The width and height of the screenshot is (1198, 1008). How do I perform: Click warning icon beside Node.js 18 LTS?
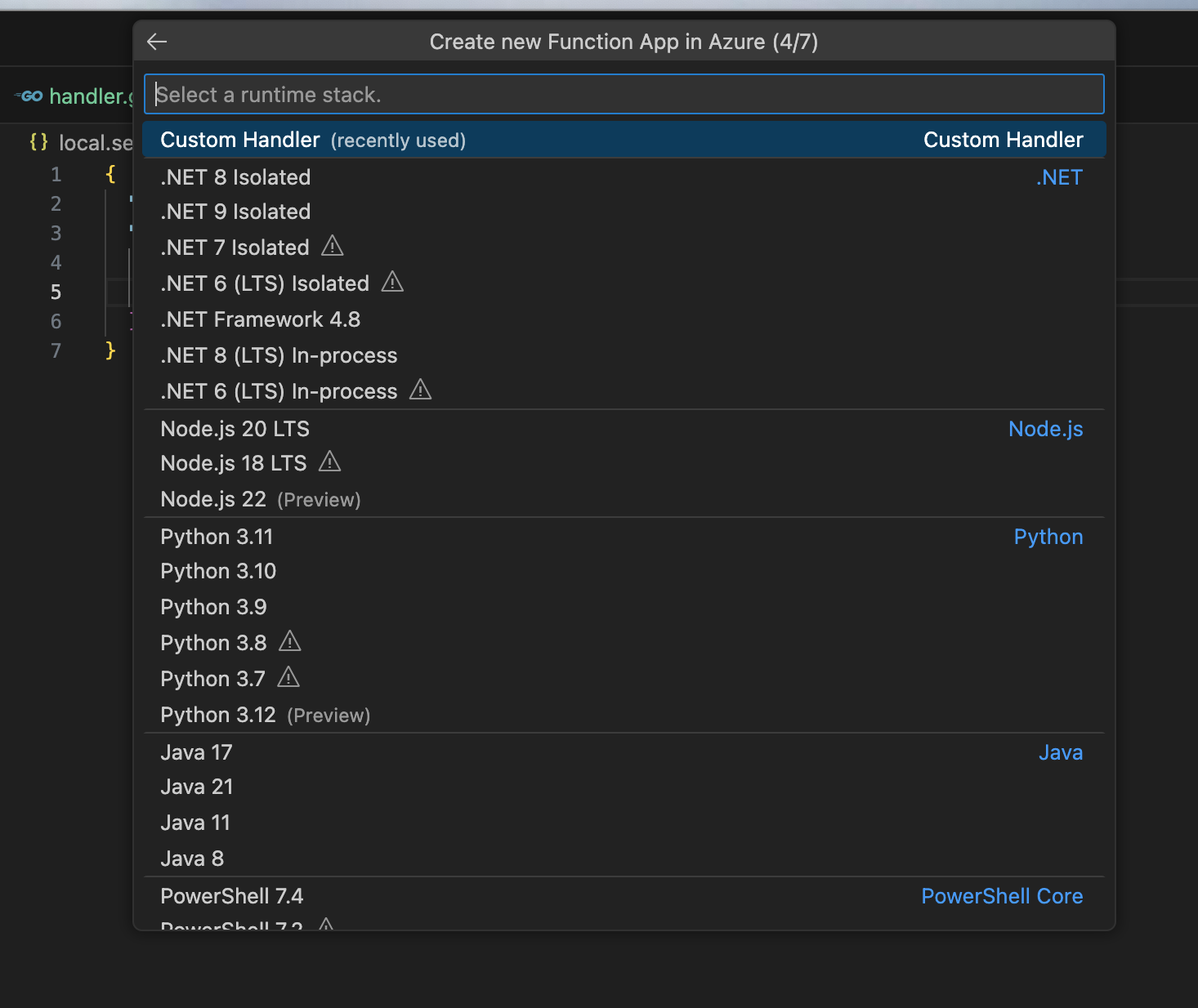click(x=329, y=462)
